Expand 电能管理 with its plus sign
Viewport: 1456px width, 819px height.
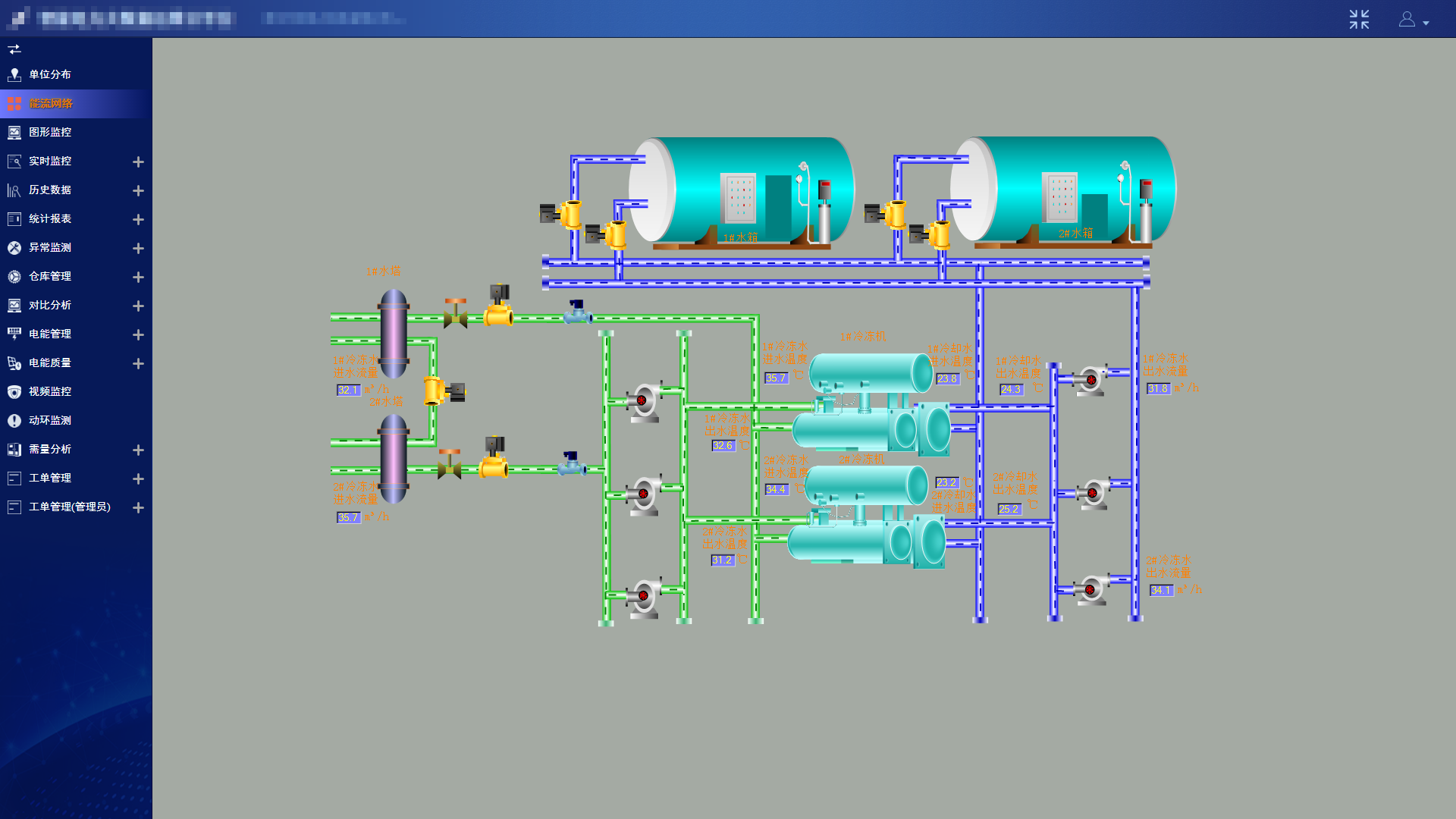(138, 334)
